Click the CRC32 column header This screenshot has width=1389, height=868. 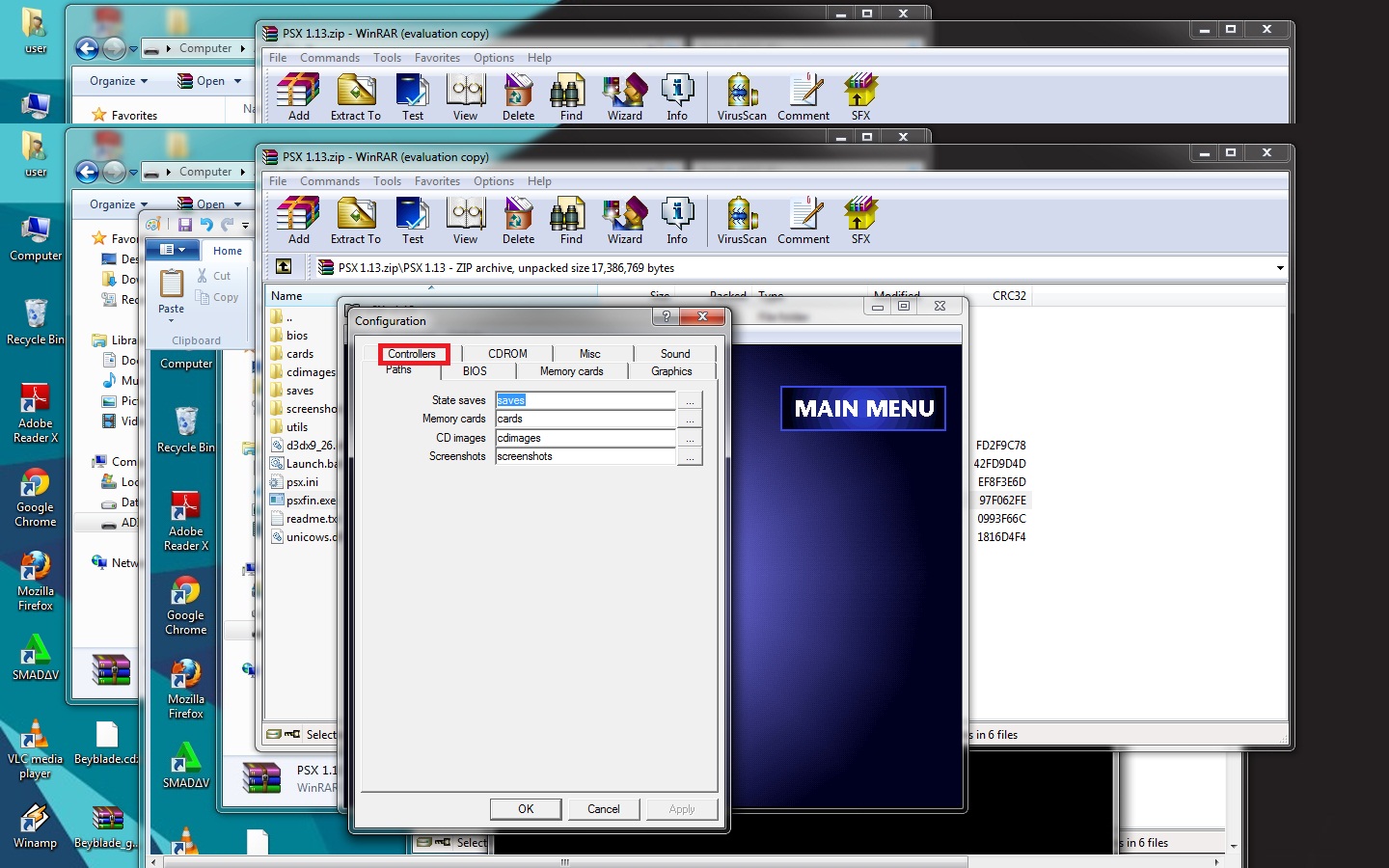click(1009, 296)
